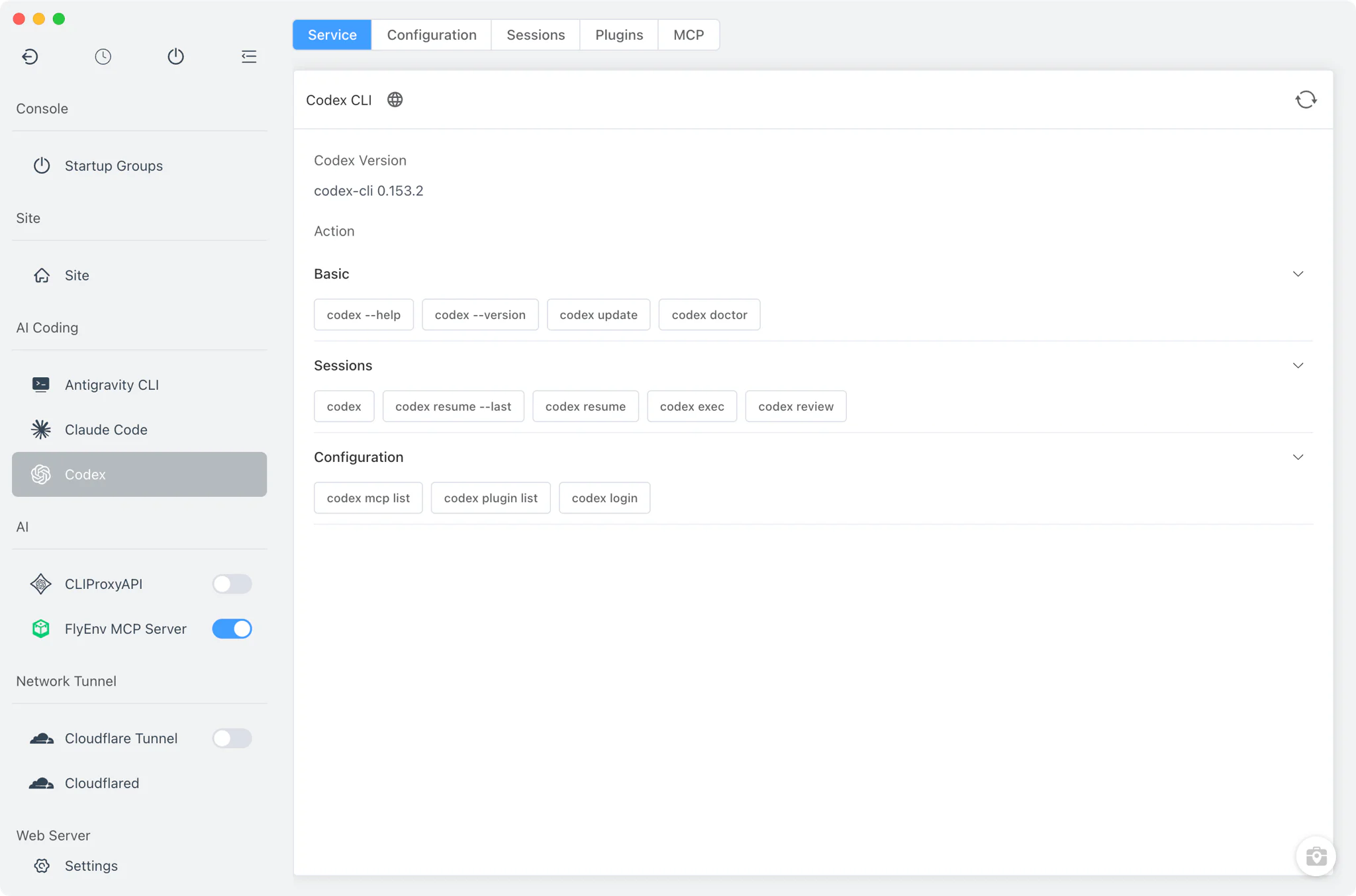Click the Cloudflare Tunnel cloud icon

[42, 739]
